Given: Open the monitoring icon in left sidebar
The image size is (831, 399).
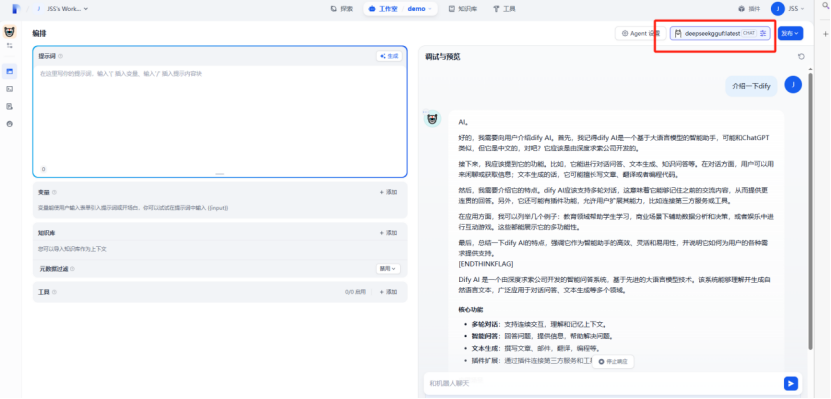Looking at the screenshot, I should [10, 123].
